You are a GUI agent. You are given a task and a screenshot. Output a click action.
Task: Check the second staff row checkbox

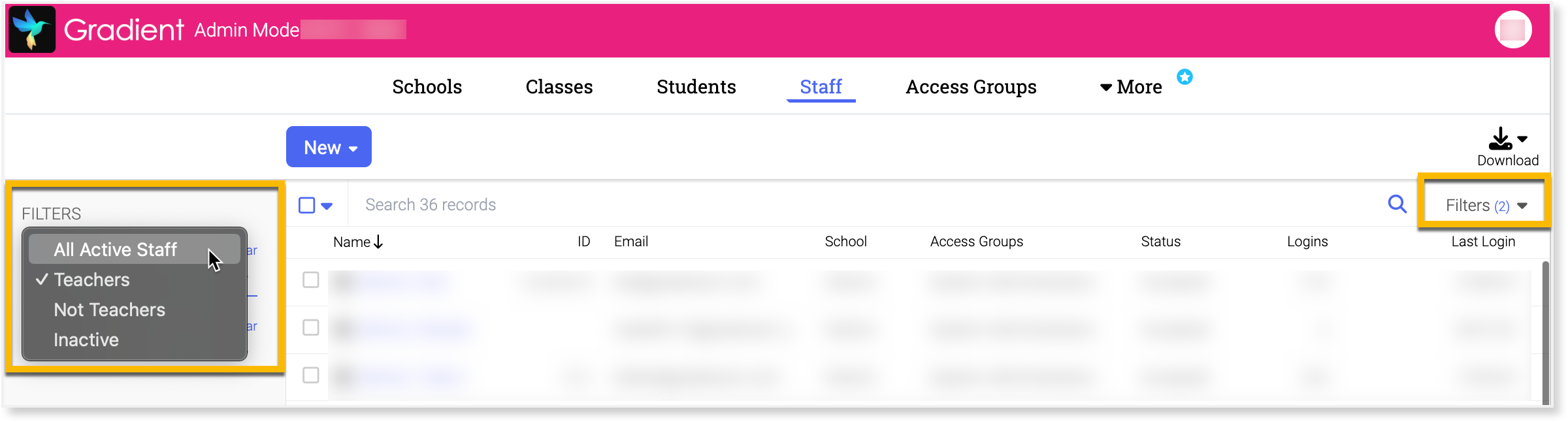(311, 327)
